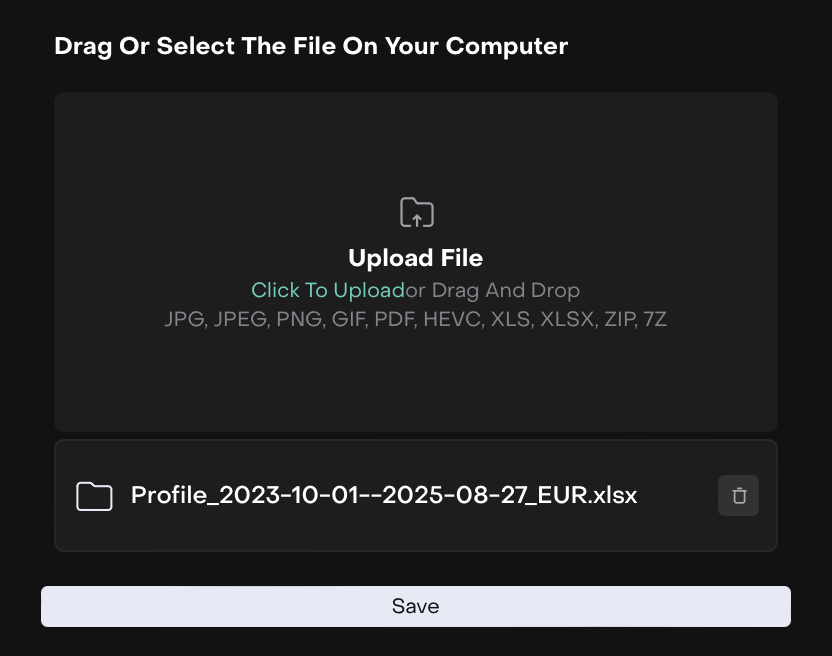Select the Profile_2023-10-01--2025-08-27_EUR.xlsx file name
The height and width of the screenshot is (656, 832).
[x=384, y=496]
